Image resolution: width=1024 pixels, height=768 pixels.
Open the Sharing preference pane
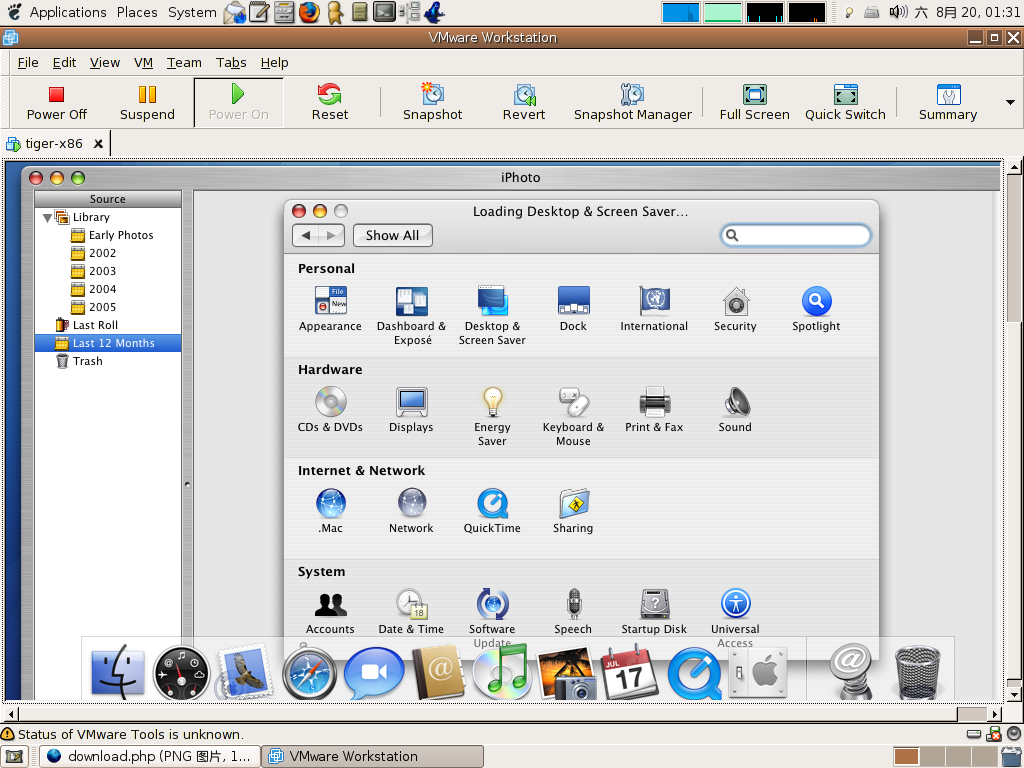coord(573,511)
